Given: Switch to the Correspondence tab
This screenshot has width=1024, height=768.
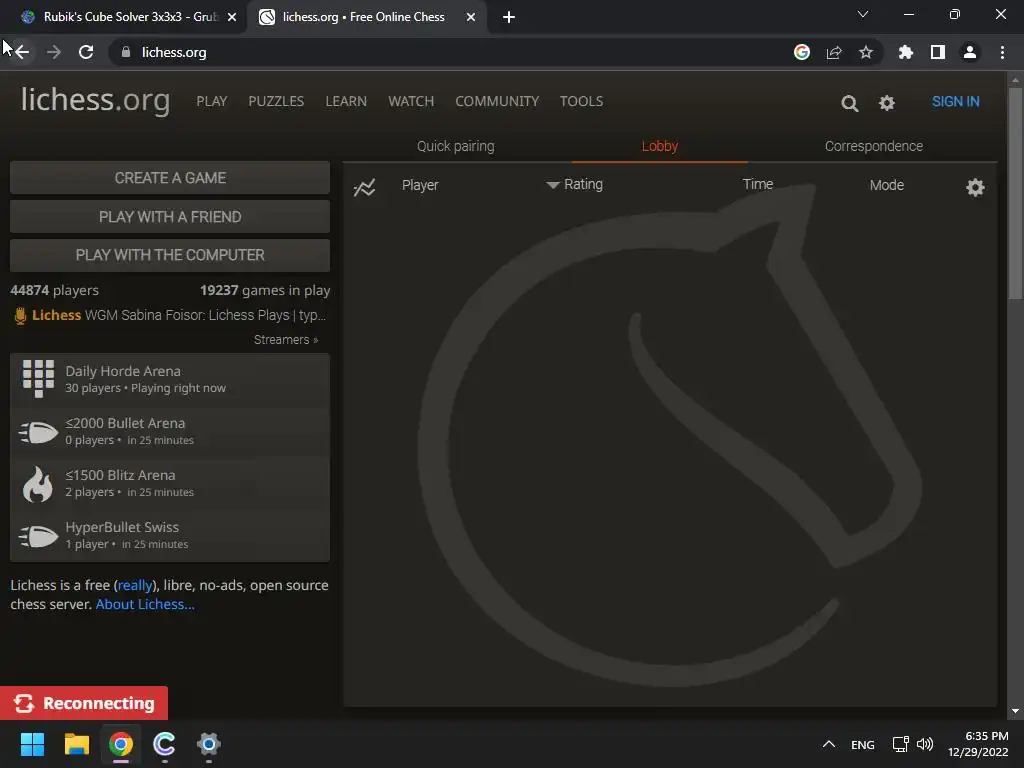Looking at the screenshot, I should (x=874, y=146).
